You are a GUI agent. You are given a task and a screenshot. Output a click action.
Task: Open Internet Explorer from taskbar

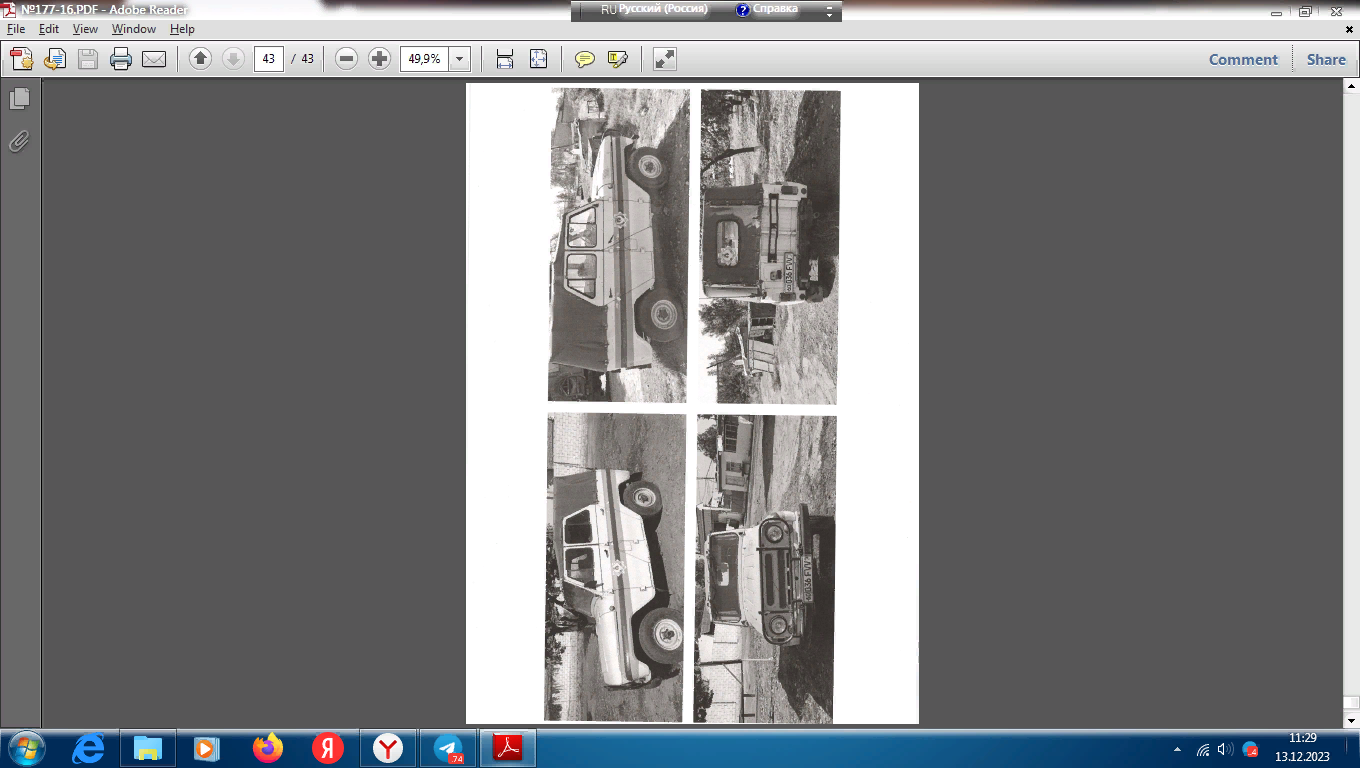point(88,748)
